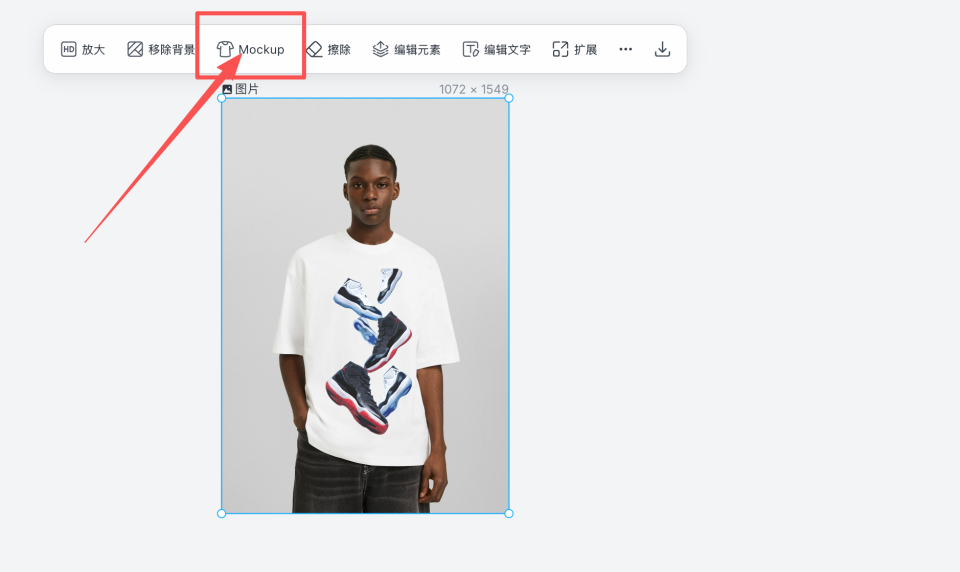The height and width of the screenshot is (572, 960).
Task: Click the 编辑文字 text edit icon
Action: (470, 49)
